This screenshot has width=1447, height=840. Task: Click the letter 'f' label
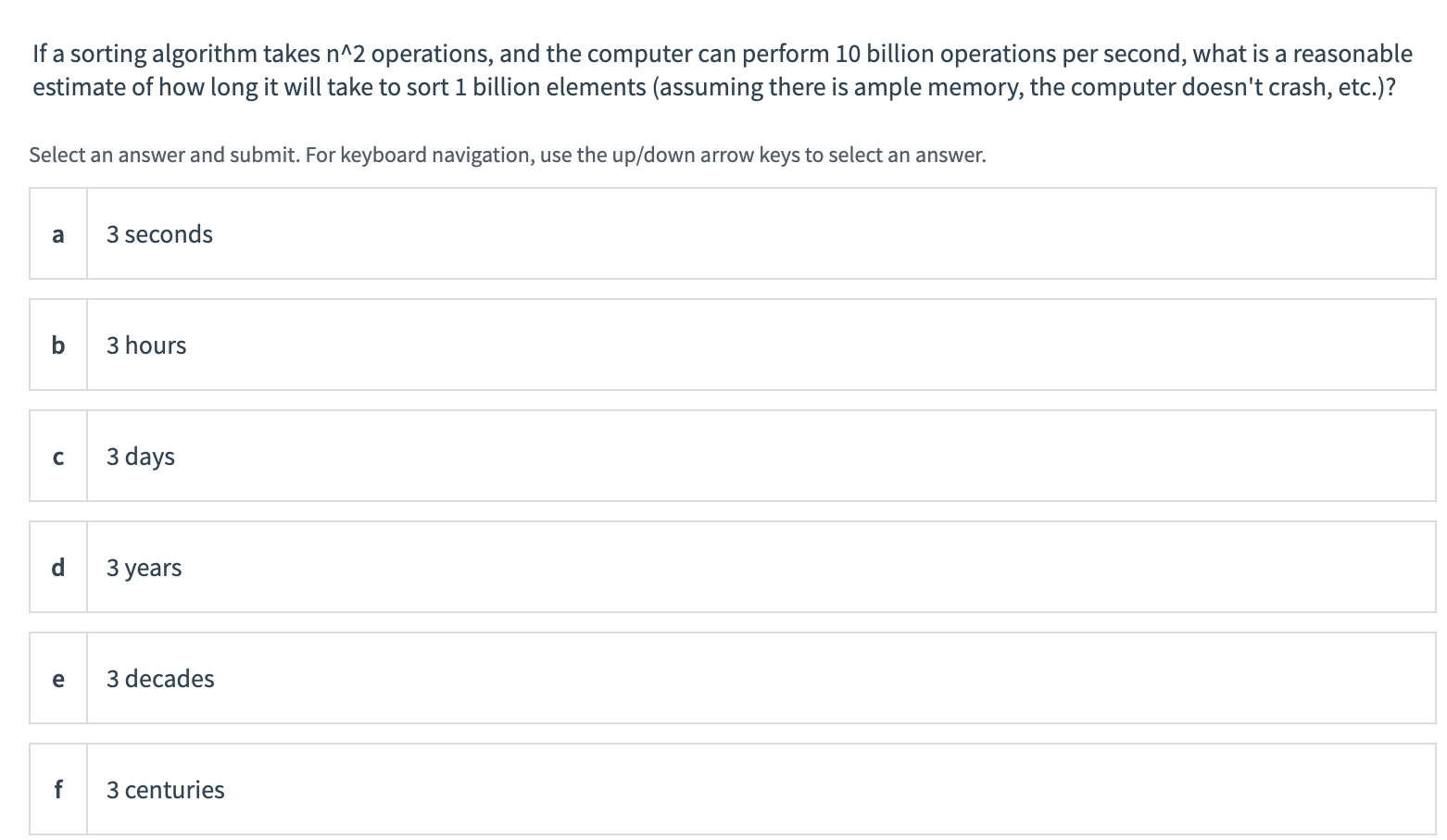(57, 789)
